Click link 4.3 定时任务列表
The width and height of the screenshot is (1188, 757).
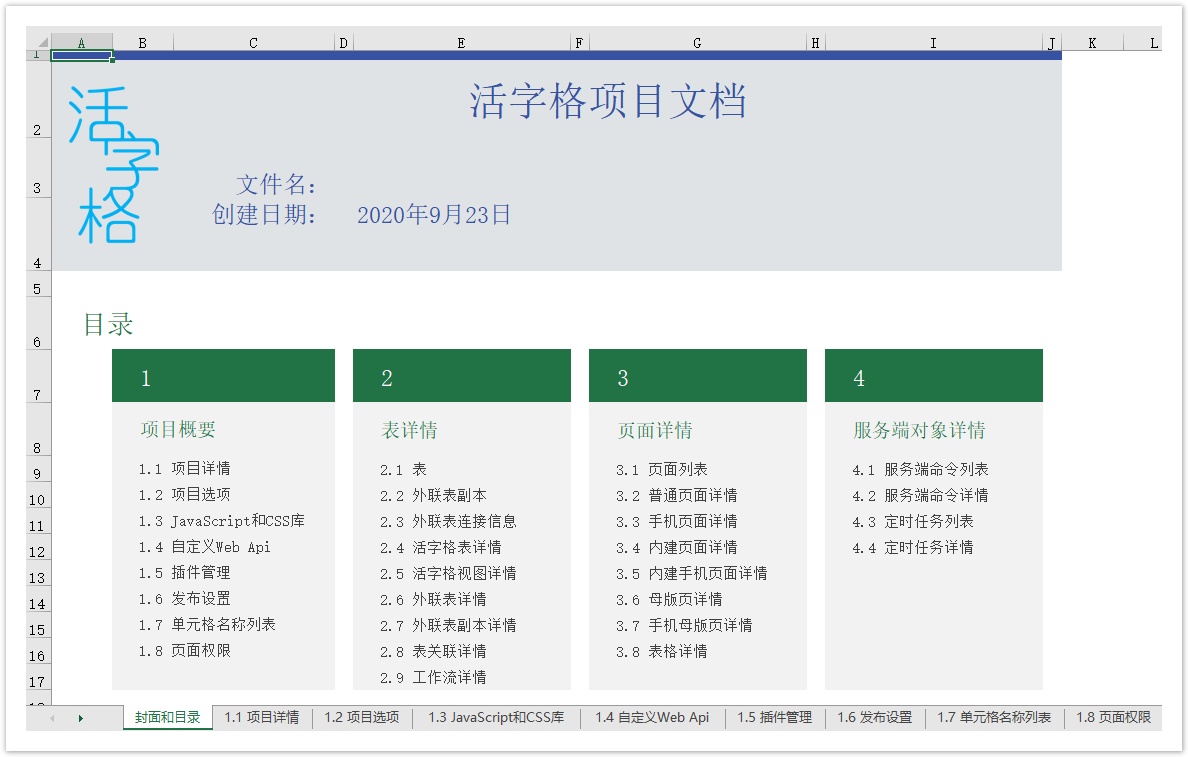(913, 521)
